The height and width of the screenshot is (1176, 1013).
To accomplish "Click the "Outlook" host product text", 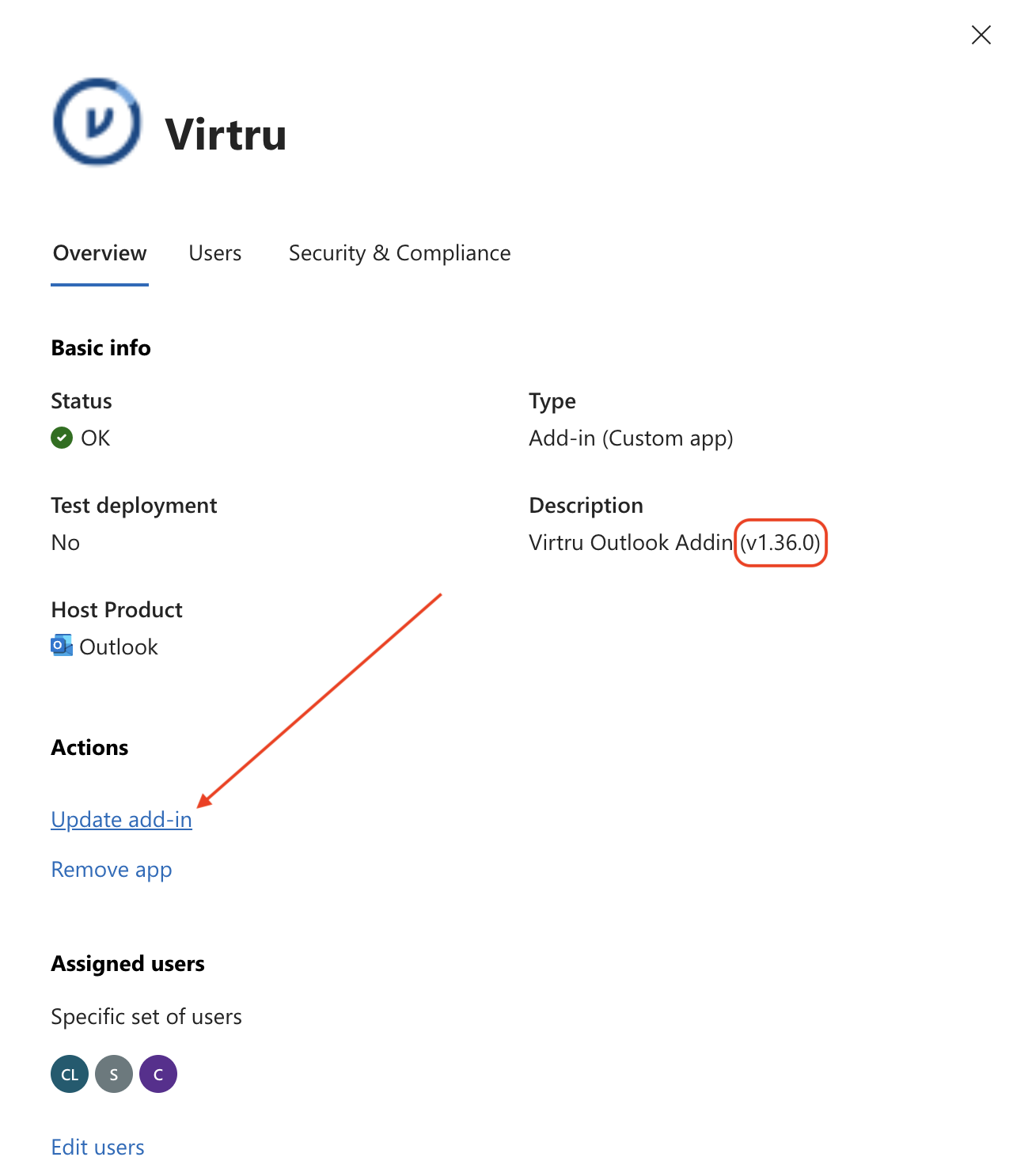I will 119,647.
